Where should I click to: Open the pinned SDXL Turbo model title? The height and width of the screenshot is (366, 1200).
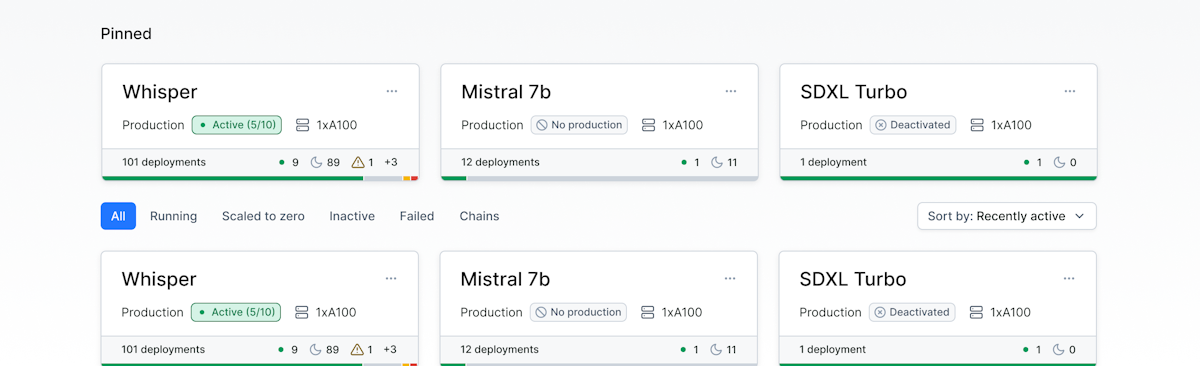tap(853, 92)
